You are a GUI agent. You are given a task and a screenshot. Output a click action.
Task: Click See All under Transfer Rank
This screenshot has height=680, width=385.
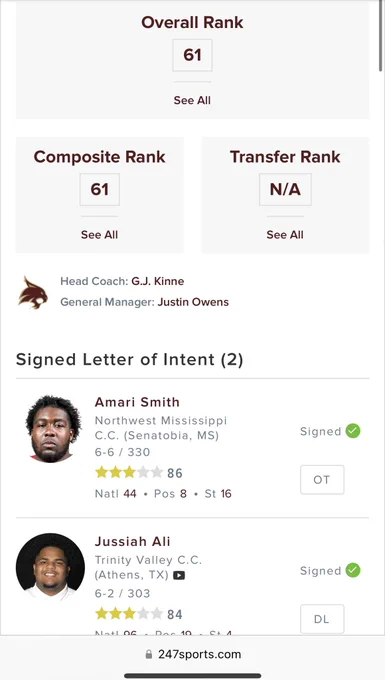point(285,235)
